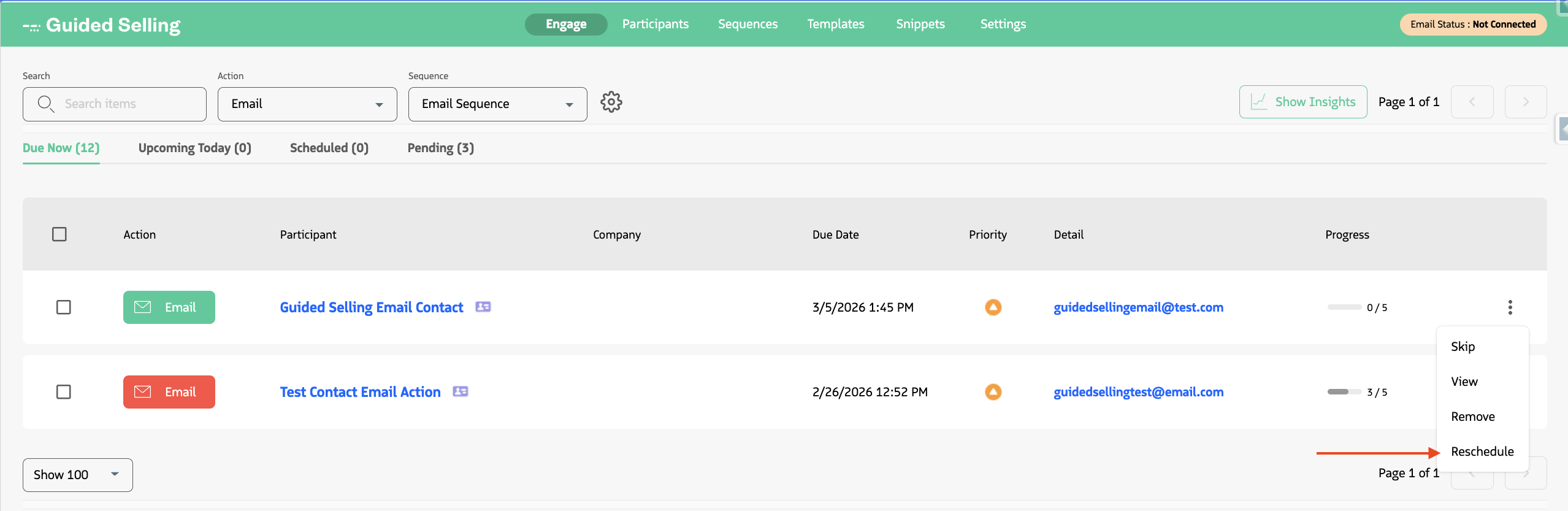Select the Scheduled (0) tab
Image resolution: width=1568 pixels, height=511 pixels.
point(329,148)
